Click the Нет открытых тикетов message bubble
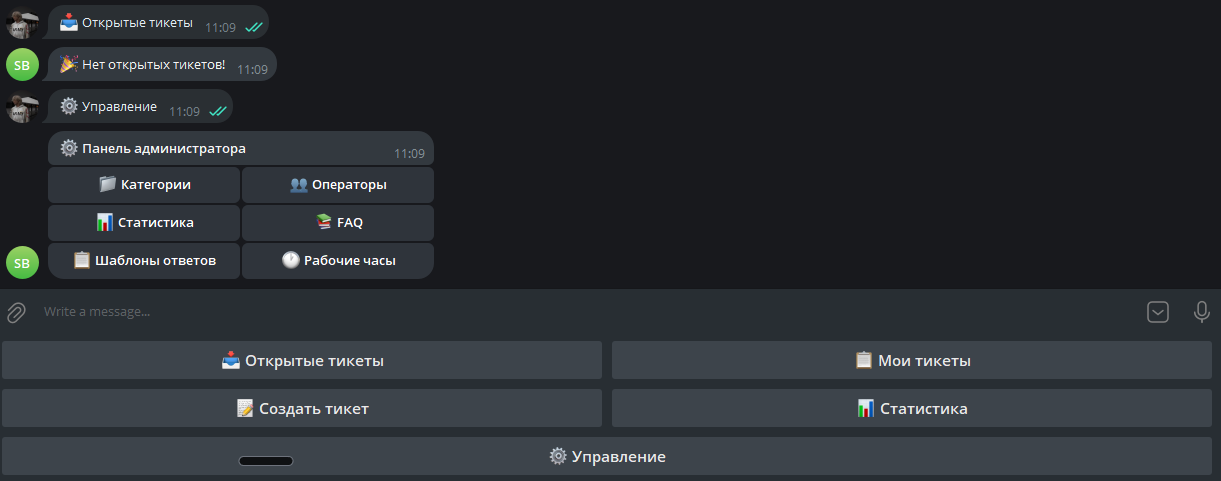Screen dimensions: 1221x481 pyautogui.click(x=162, y=65)
